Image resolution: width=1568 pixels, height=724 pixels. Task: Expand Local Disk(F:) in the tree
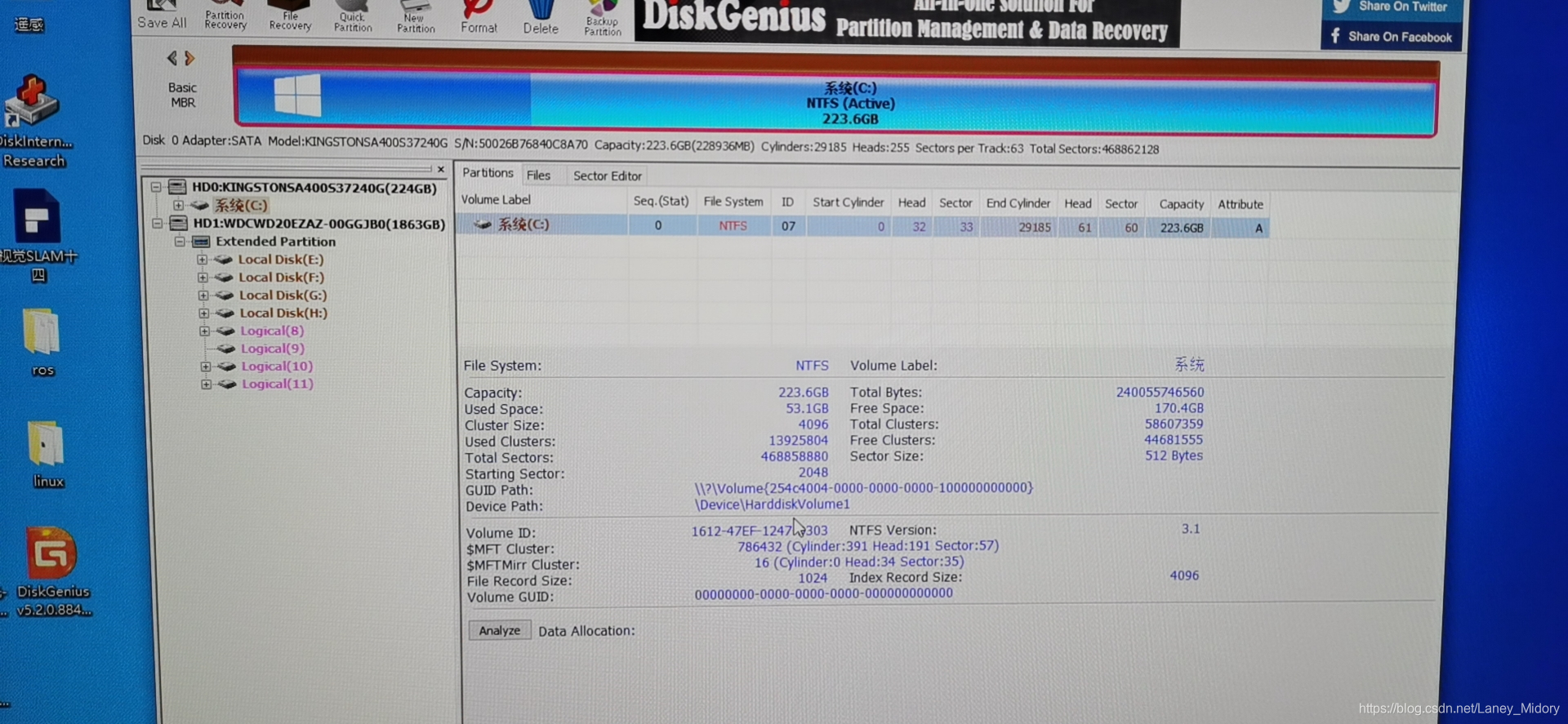tap(203, 278)
